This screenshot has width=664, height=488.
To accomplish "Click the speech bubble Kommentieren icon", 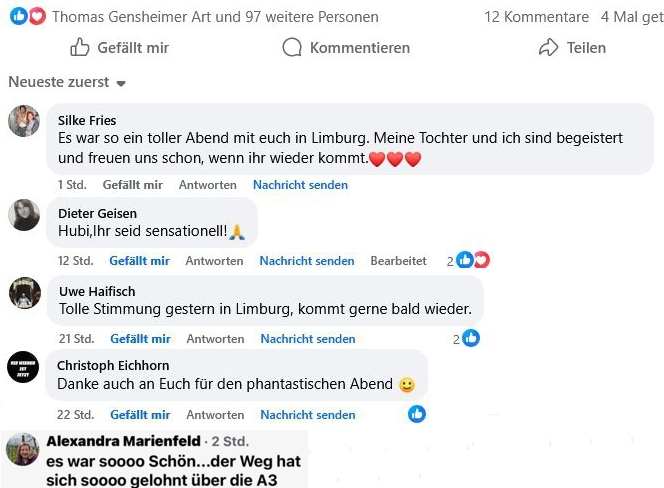I will (292, 47).
